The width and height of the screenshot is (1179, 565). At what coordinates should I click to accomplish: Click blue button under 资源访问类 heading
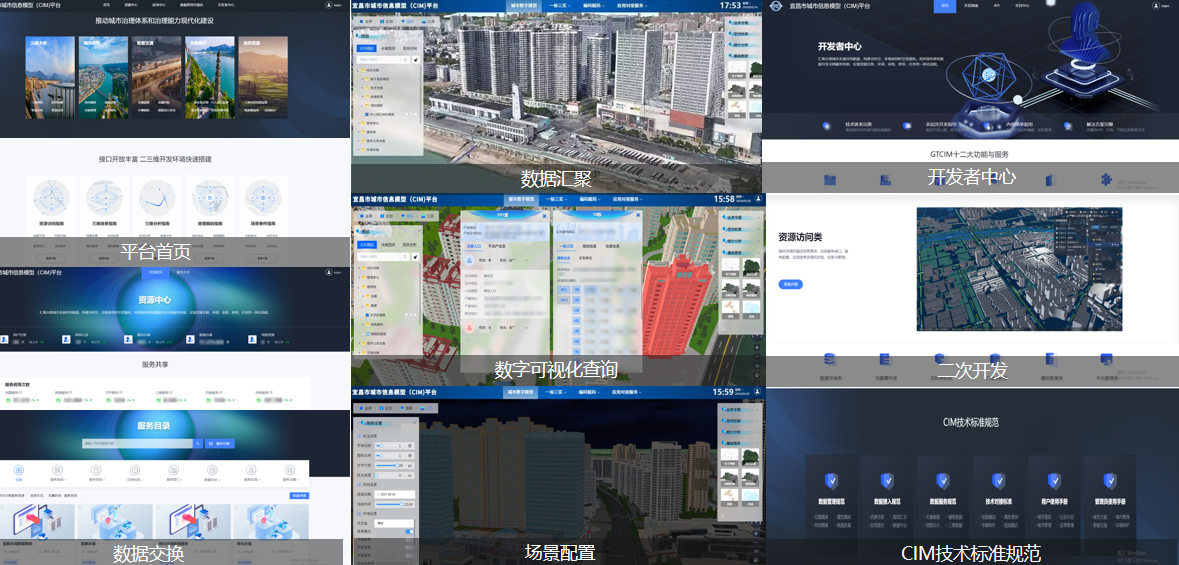point(790,284)
